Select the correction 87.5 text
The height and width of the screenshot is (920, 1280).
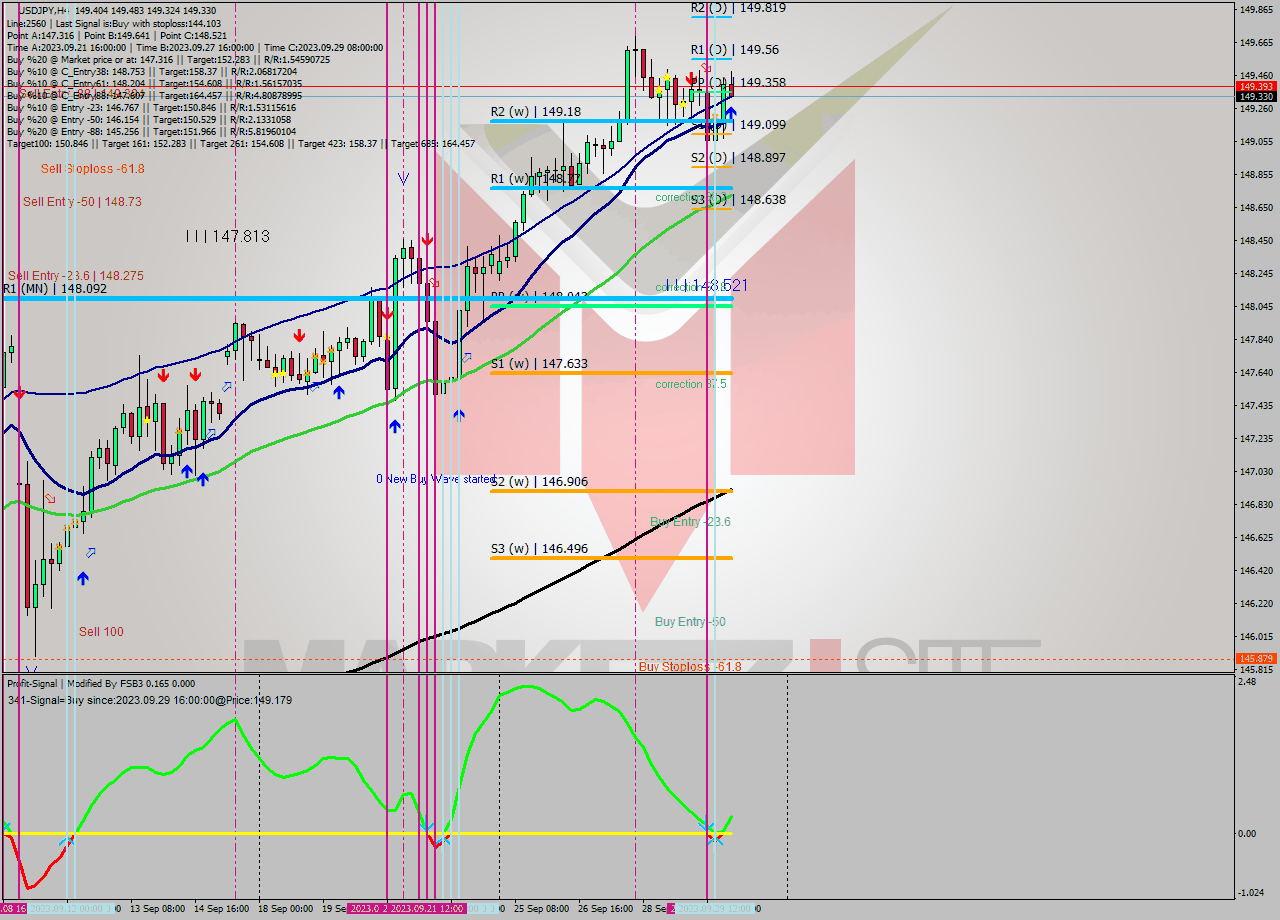pyautogui.click(x=691, y=384)
